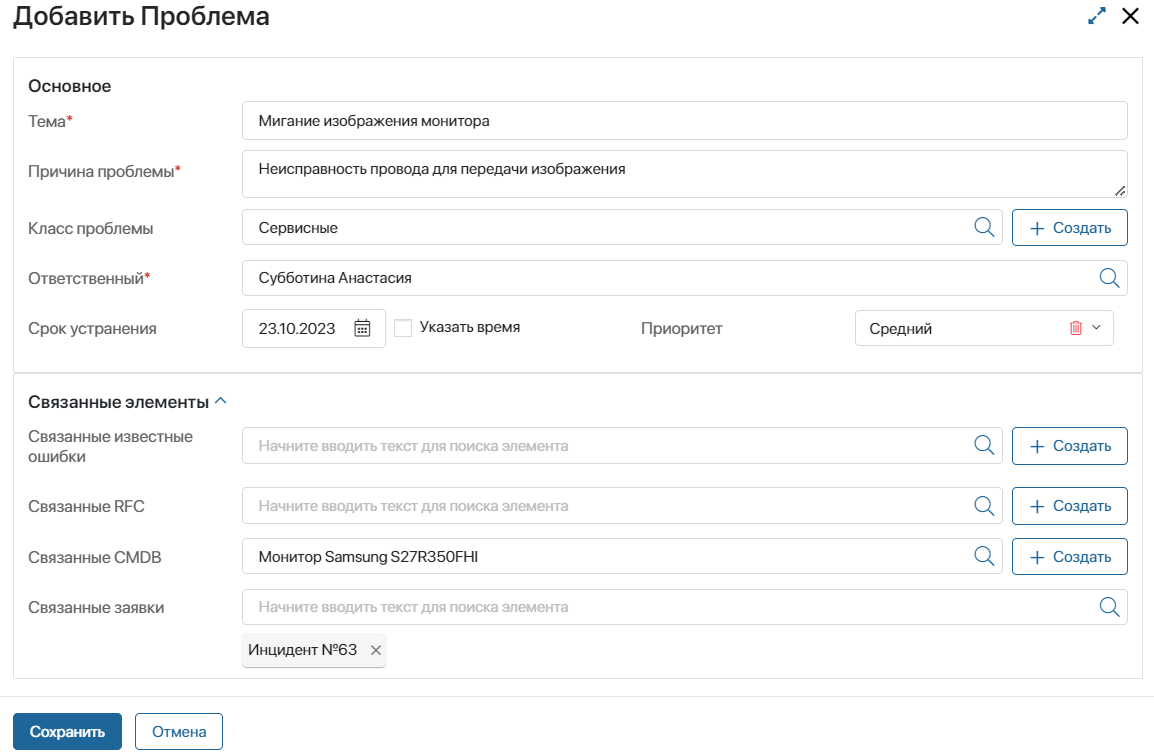Search icon in Связанные известные ошибки field
The width and height of the screenshot is (1154, 756).
984,445
